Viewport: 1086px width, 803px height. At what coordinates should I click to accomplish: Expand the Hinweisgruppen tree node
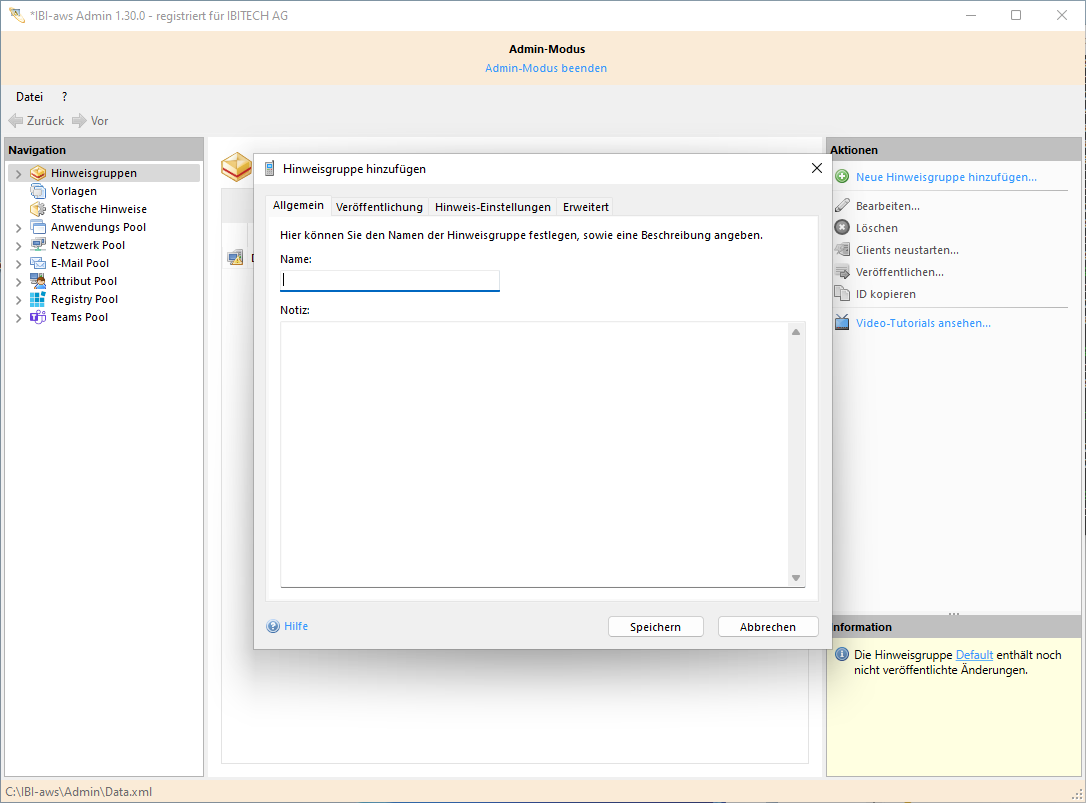click(18, 174)
